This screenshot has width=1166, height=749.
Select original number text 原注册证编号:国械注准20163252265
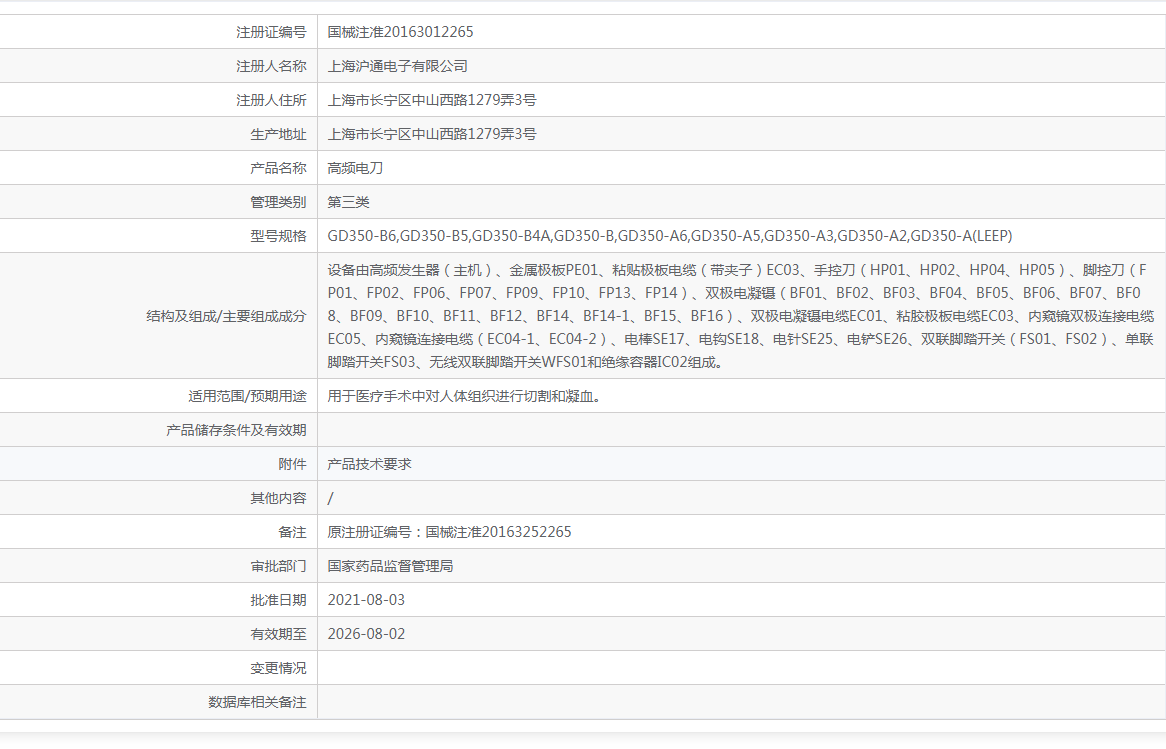(449, 533)
